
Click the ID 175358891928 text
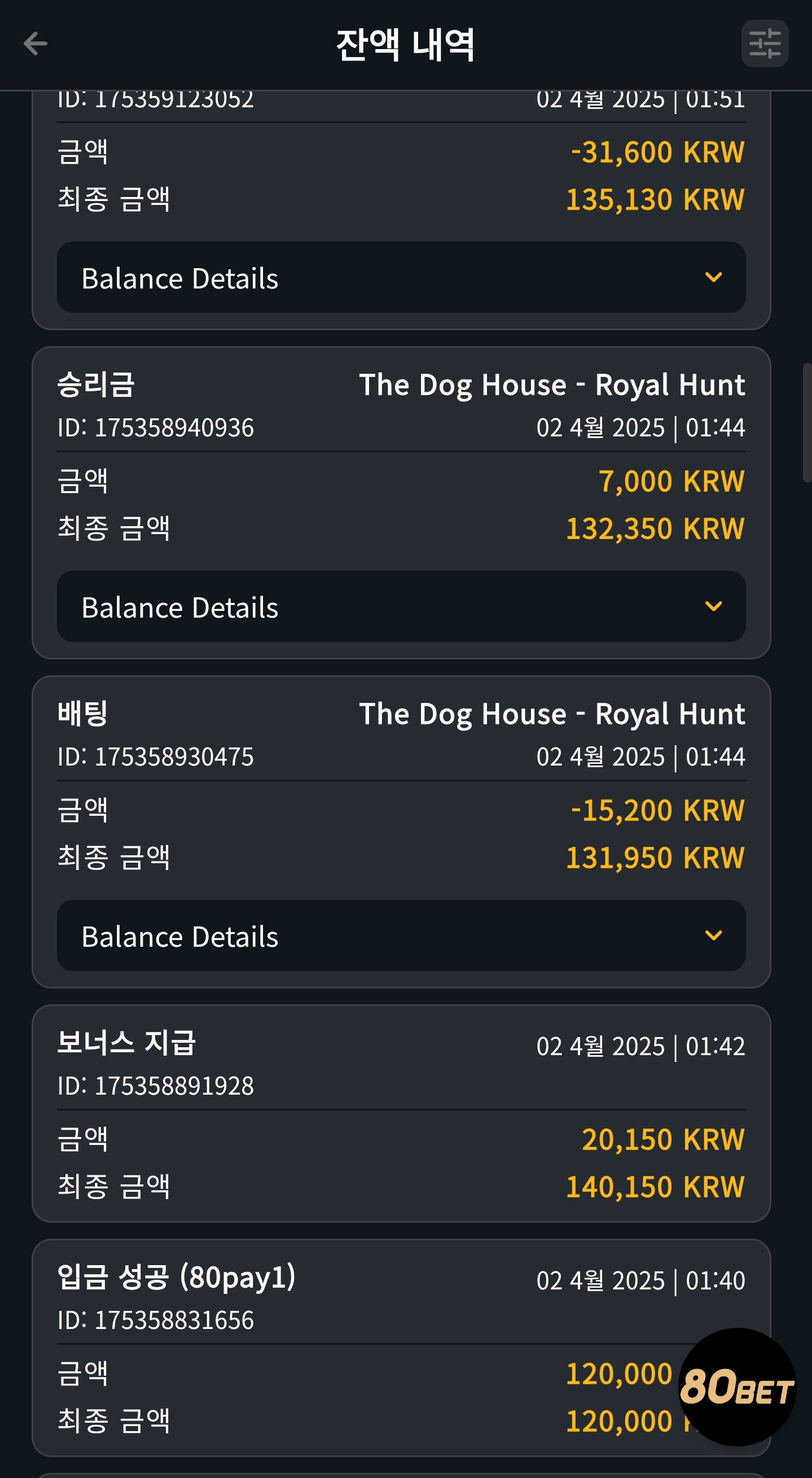pyautogui.click(x=155, y=1086)
